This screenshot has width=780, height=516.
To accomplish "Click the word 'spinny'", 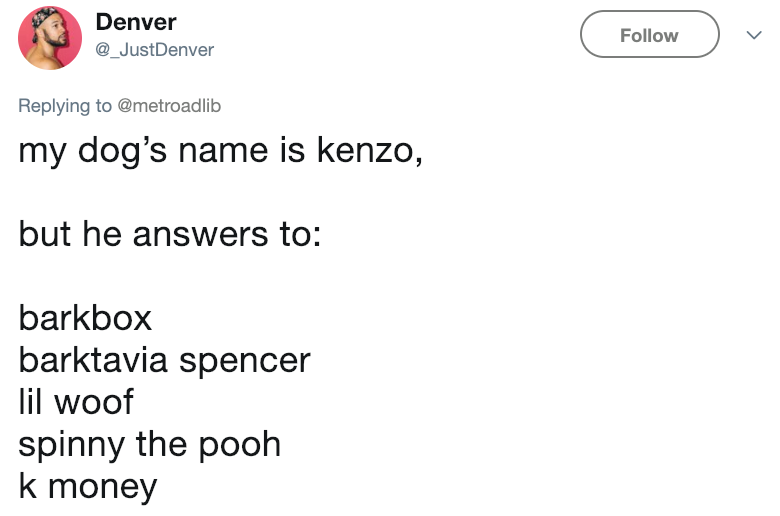I will point(72,446).
